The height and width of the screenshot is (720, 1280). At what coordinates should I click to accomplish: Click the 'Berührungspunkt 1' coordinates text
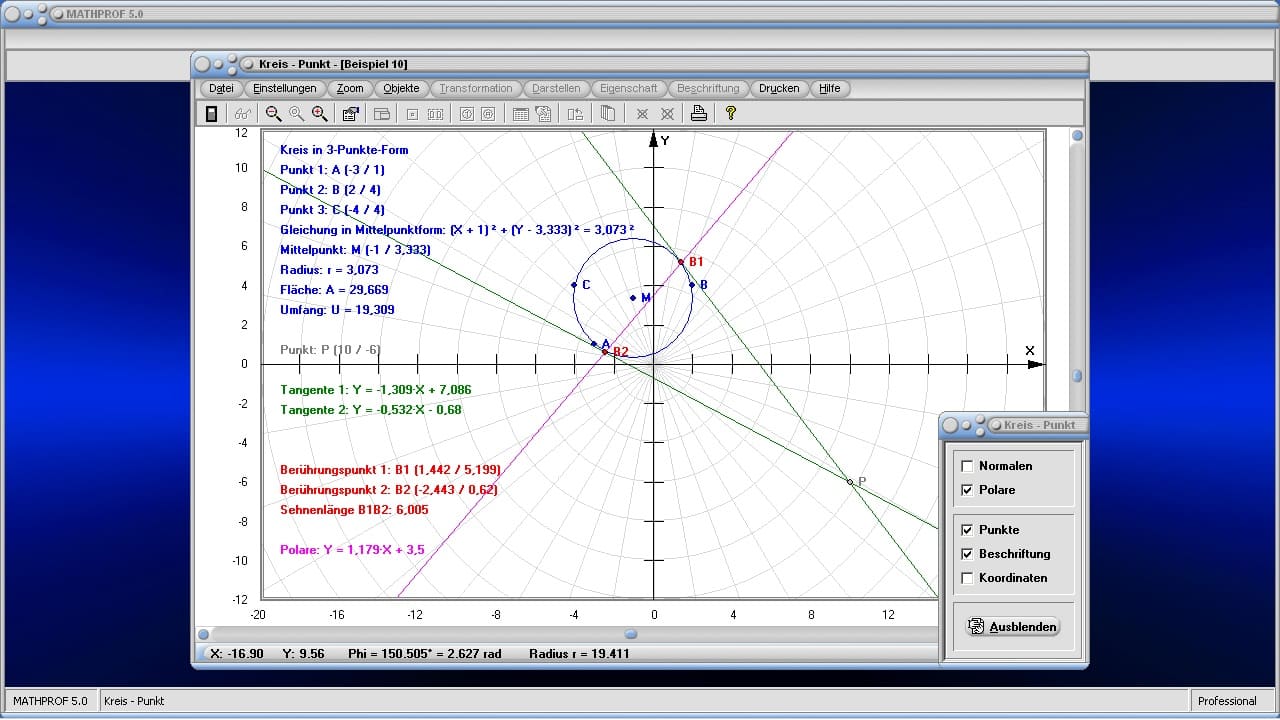click(391, 470)
